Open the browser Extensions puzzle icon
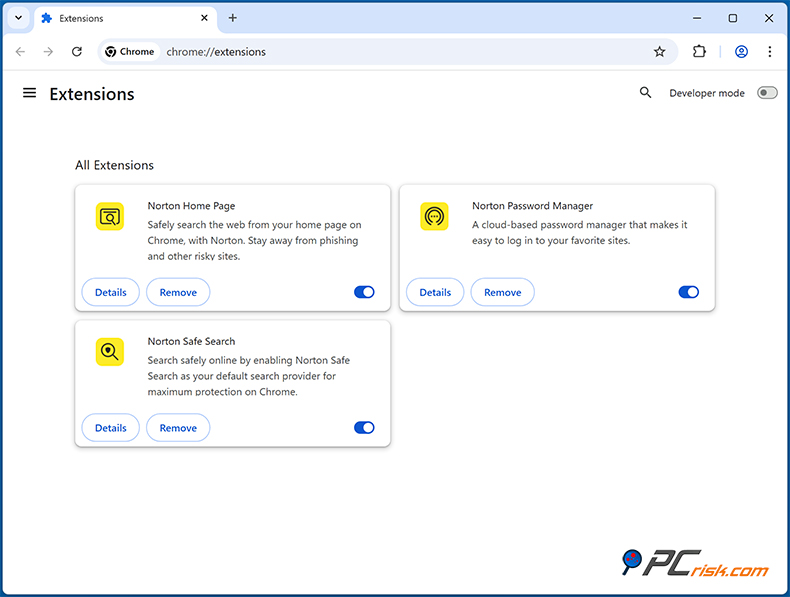The image size is (790, 597). pyautogui.click(x=700, y=52)
